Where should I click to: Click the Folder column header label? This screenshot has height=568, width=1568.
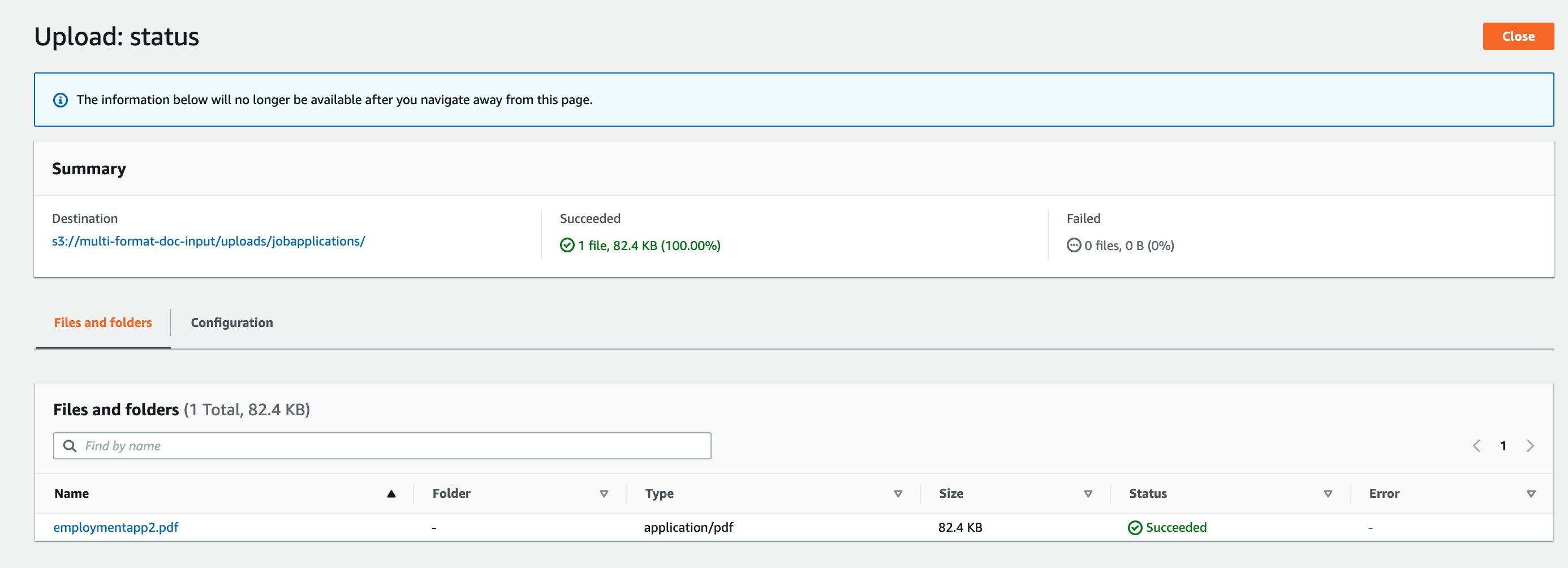(x=451, y=494)
